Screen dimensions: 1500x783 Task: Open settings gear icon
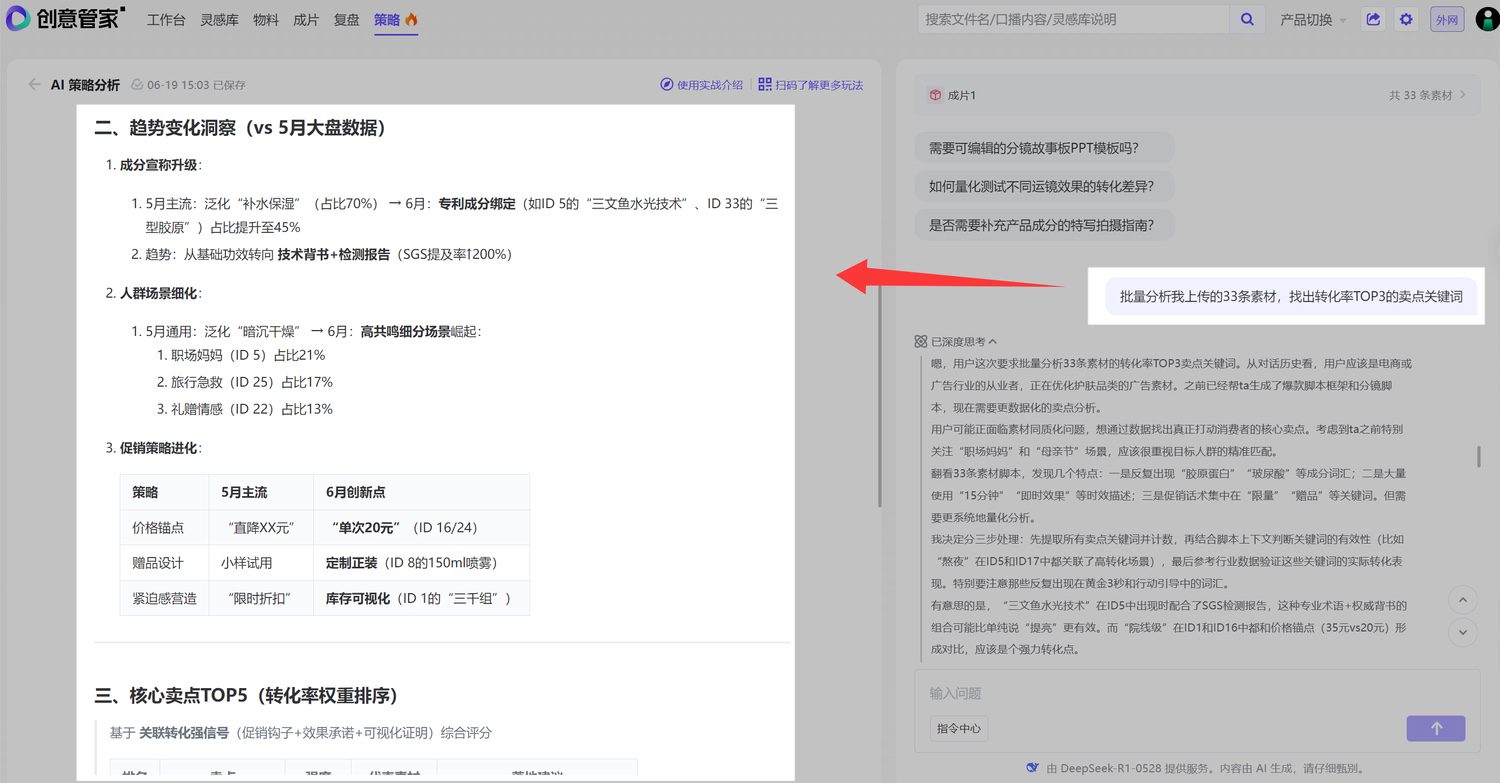1407,19
